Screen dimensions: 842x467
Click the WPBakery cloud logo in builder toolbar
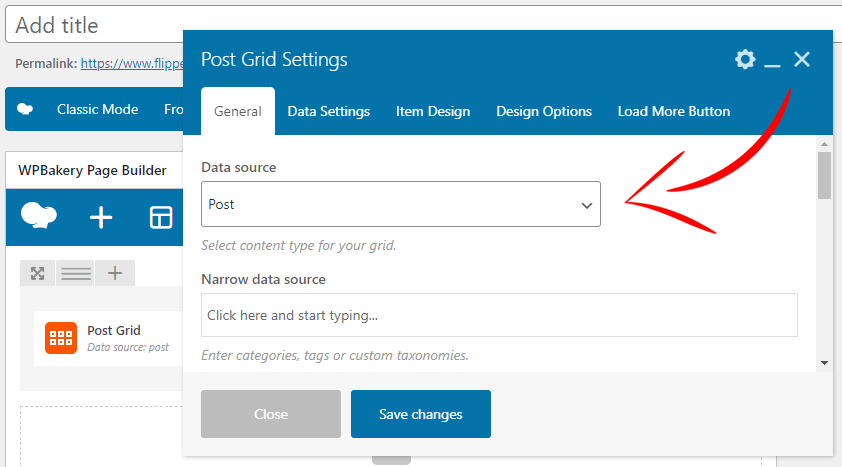pos(39,216)
